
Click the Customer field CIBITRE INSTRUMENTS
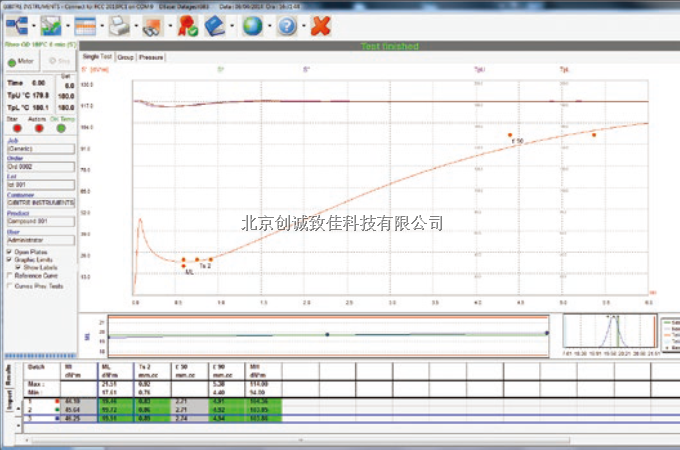[x=40, y=202]
